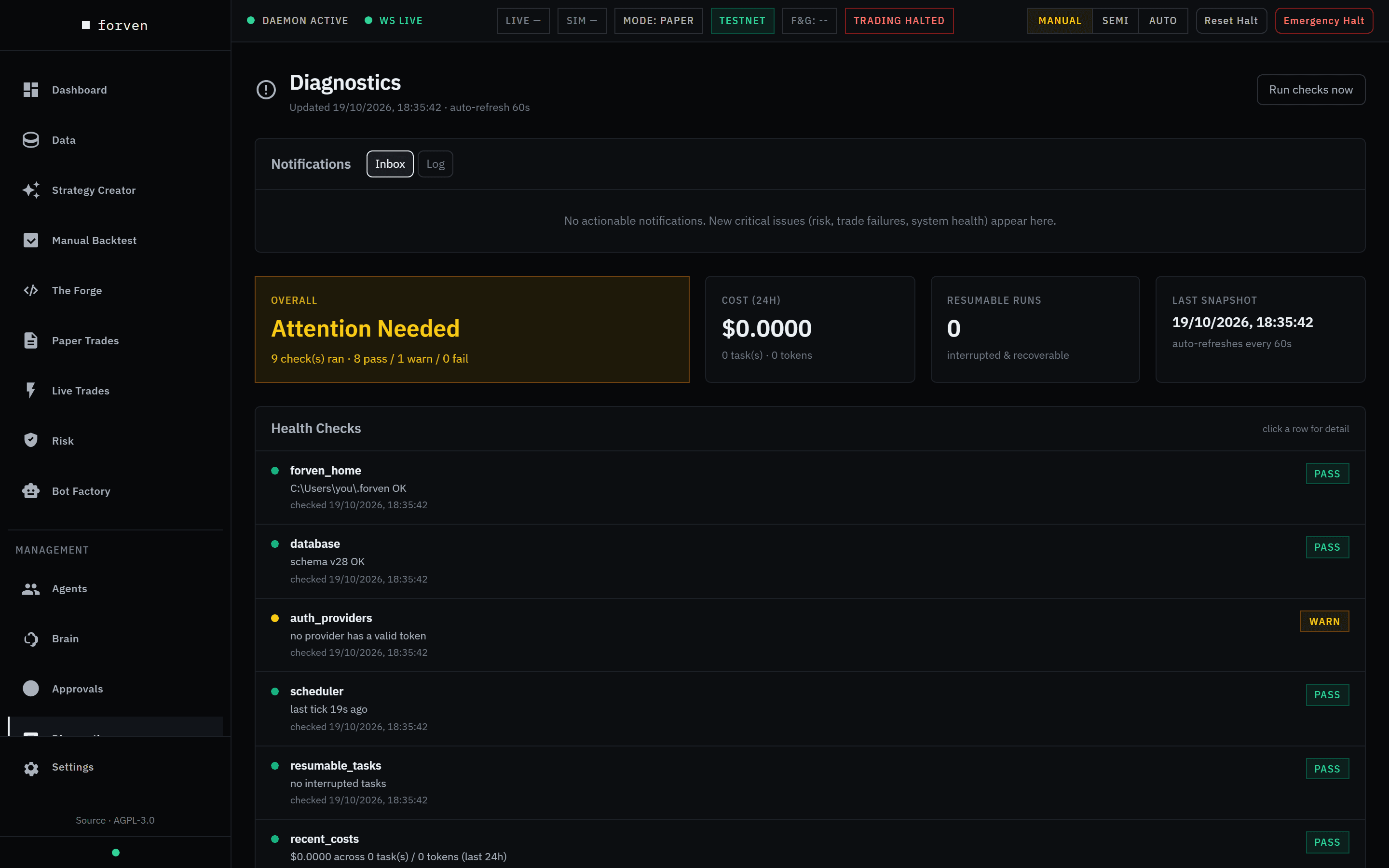Image resolution: width=1389 pixels, height=868 pixels.
Task: Click the WS LIVE status dot
Action: (368, 21)
